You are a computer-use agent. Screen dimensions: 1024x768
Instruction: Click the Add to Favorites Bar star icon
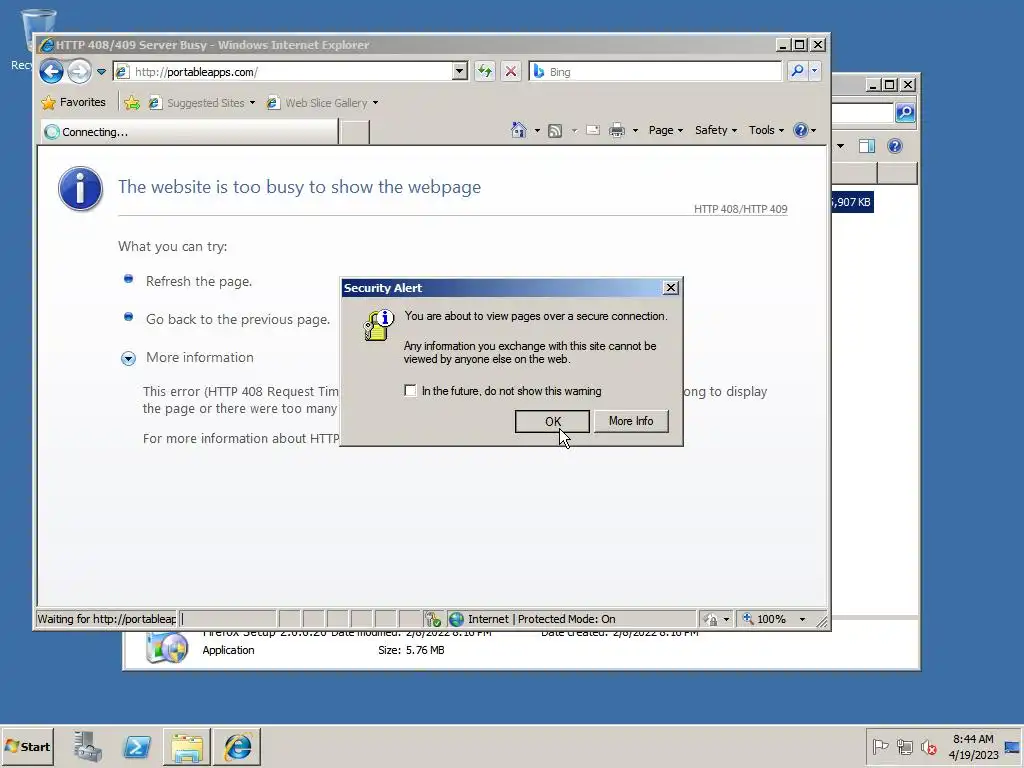[x=132, y=103]
